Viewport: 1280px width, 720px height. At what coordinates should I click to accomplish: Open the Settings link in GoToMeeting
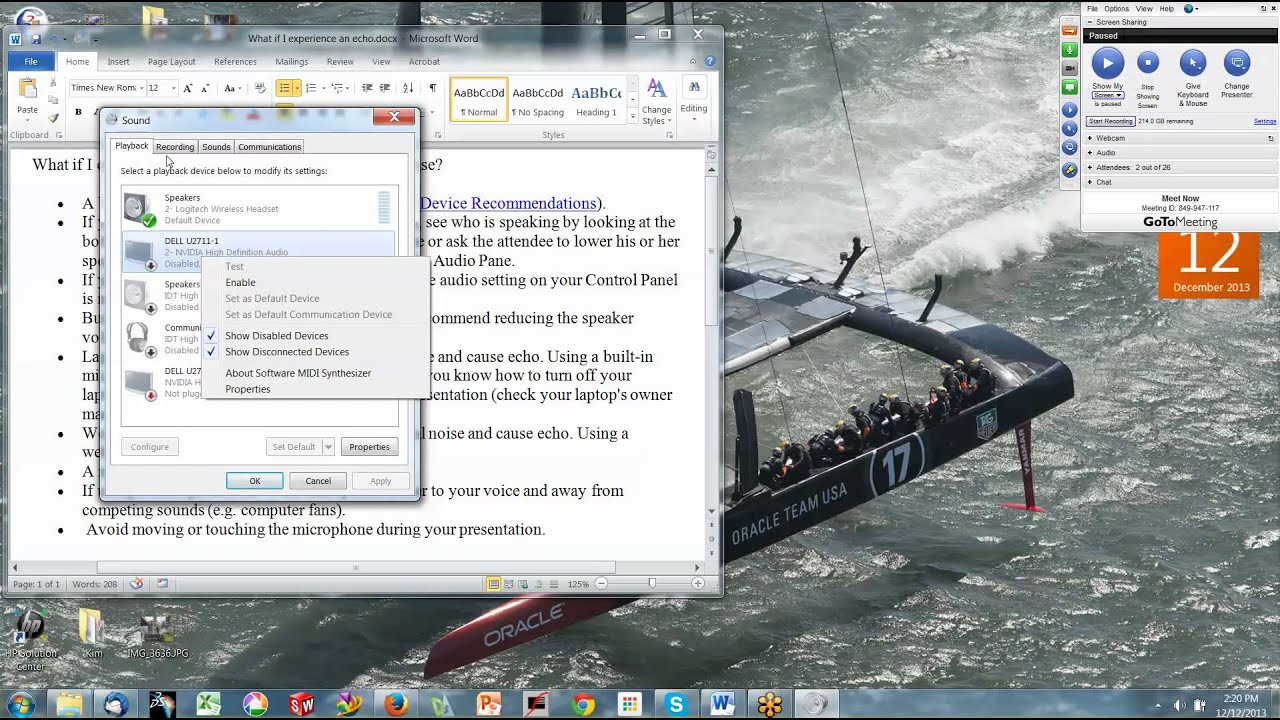[1265, 121]
